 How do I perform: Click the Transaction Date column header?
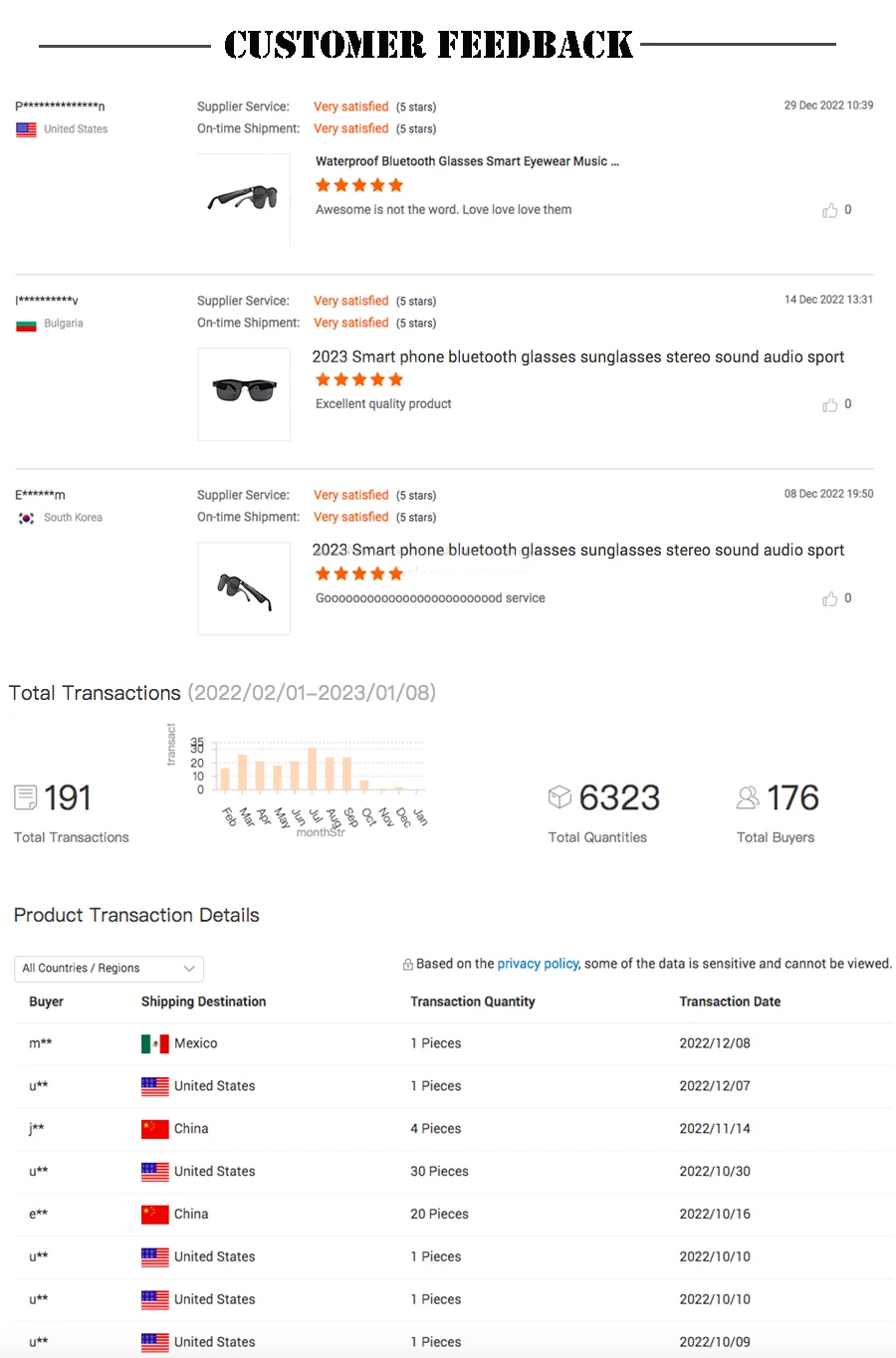730,1002
